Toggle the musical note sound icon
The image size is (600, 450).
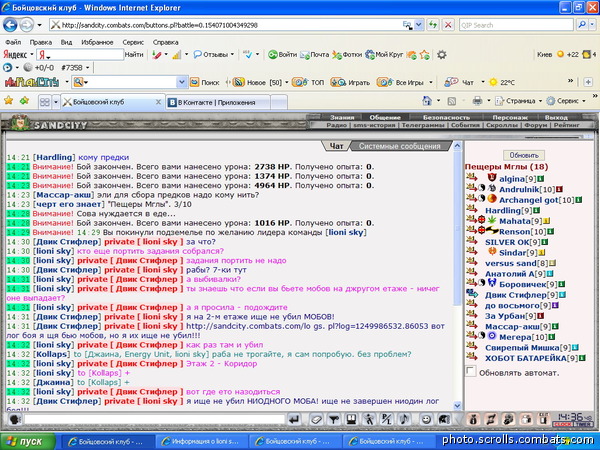[404, 420]
